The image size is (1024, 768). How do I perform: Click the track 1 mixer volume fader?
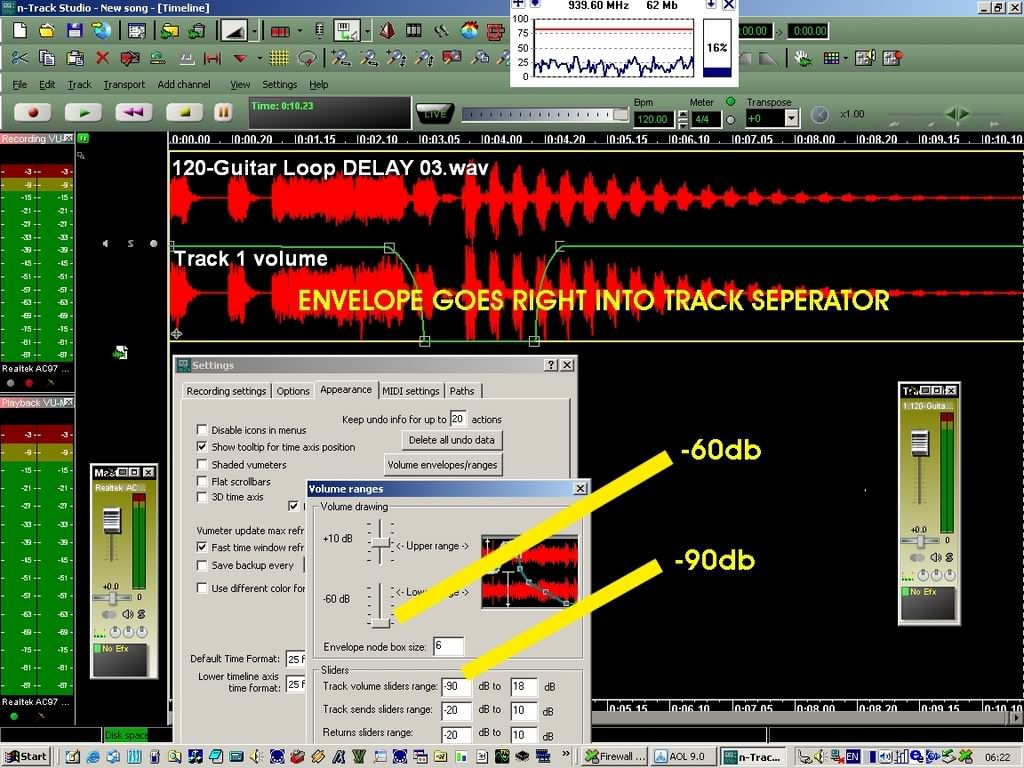coord(920,442)
